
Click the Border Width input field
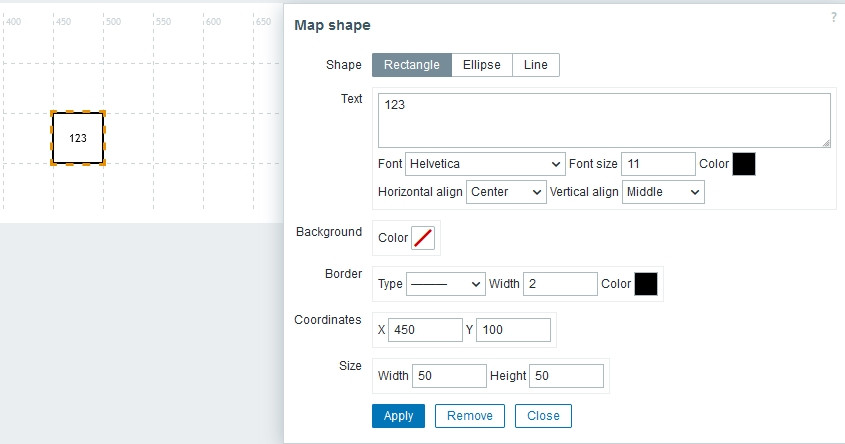(560, 284)
